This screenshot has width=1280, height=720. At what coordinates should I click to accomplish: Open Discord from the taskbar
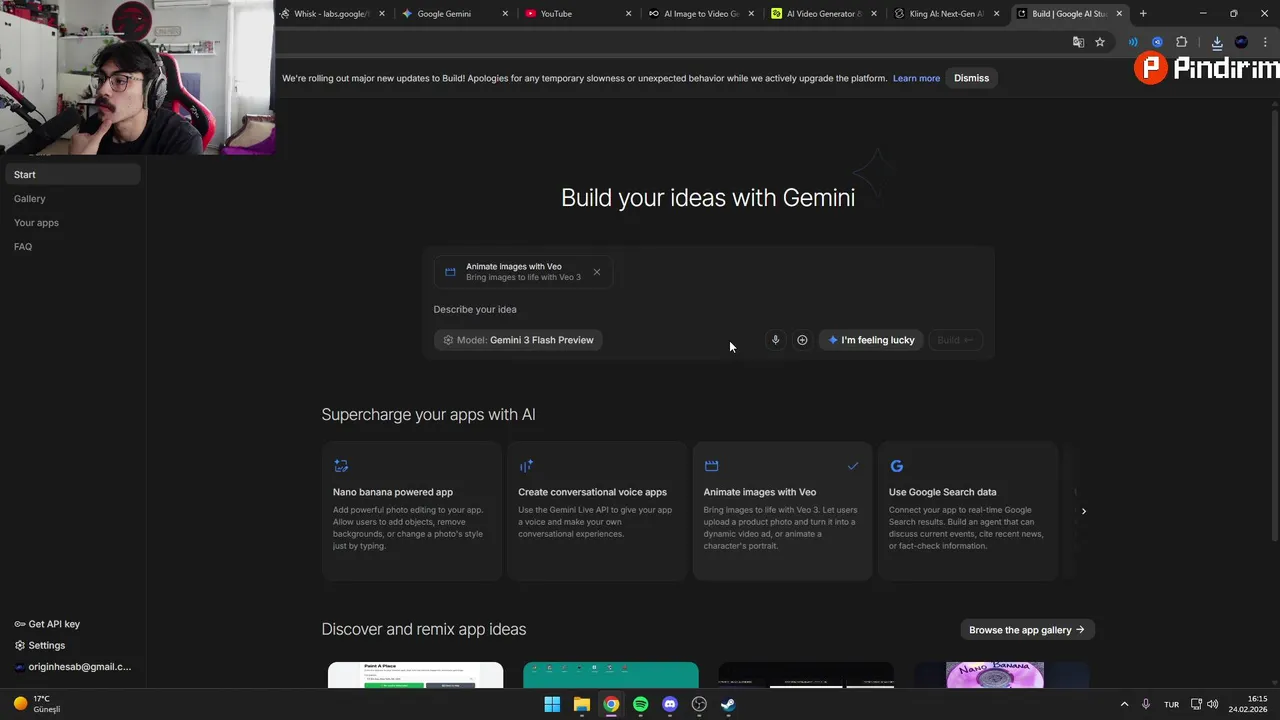670,704
